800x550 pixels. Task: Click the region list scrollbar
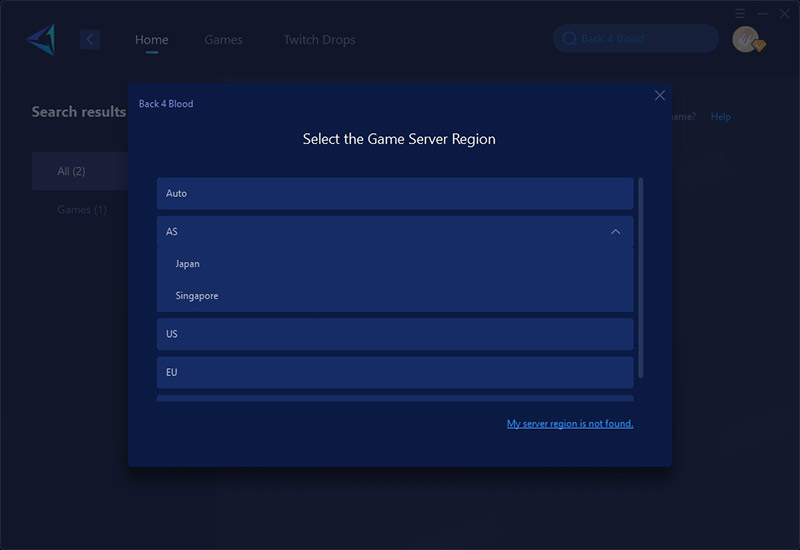[641, 278]
